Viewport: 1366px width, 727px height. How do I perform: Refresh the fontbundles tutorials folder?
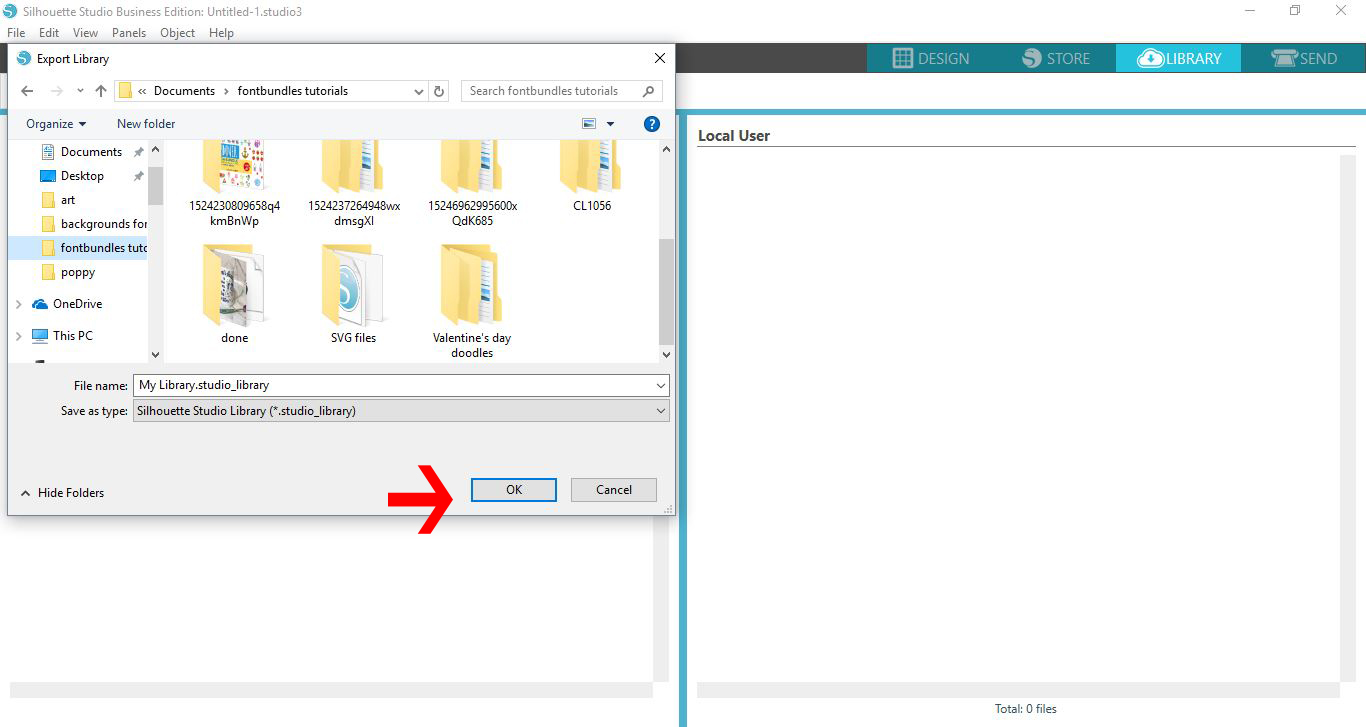[x=438, y=91]
